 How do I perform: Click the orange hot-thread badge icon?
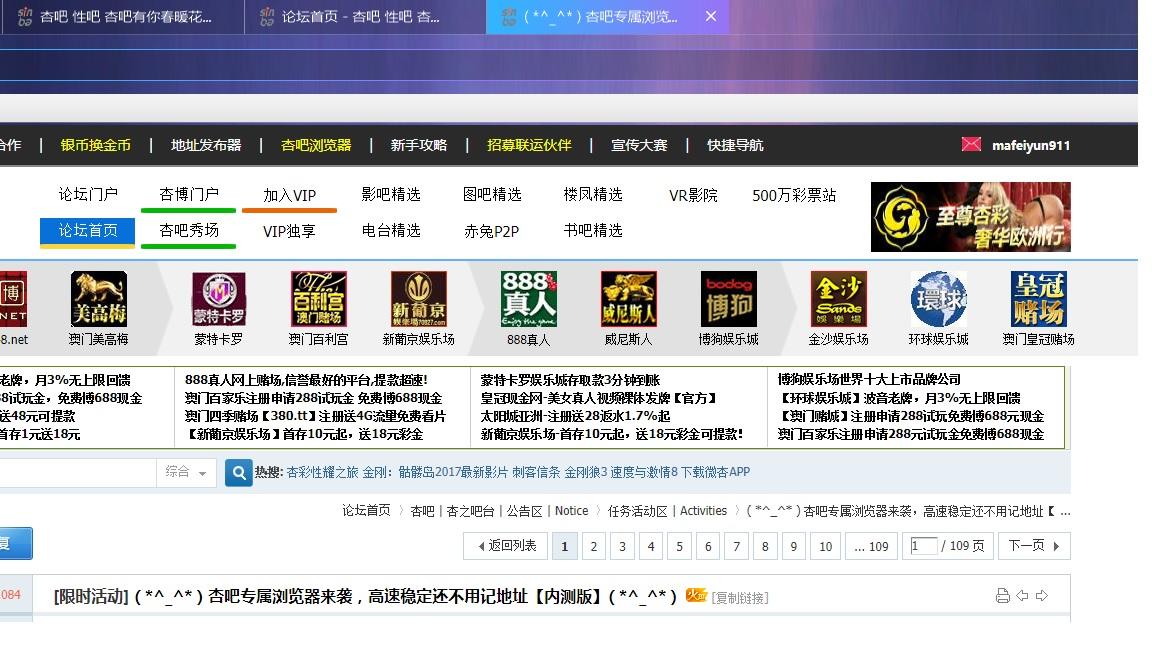(696, 595)
